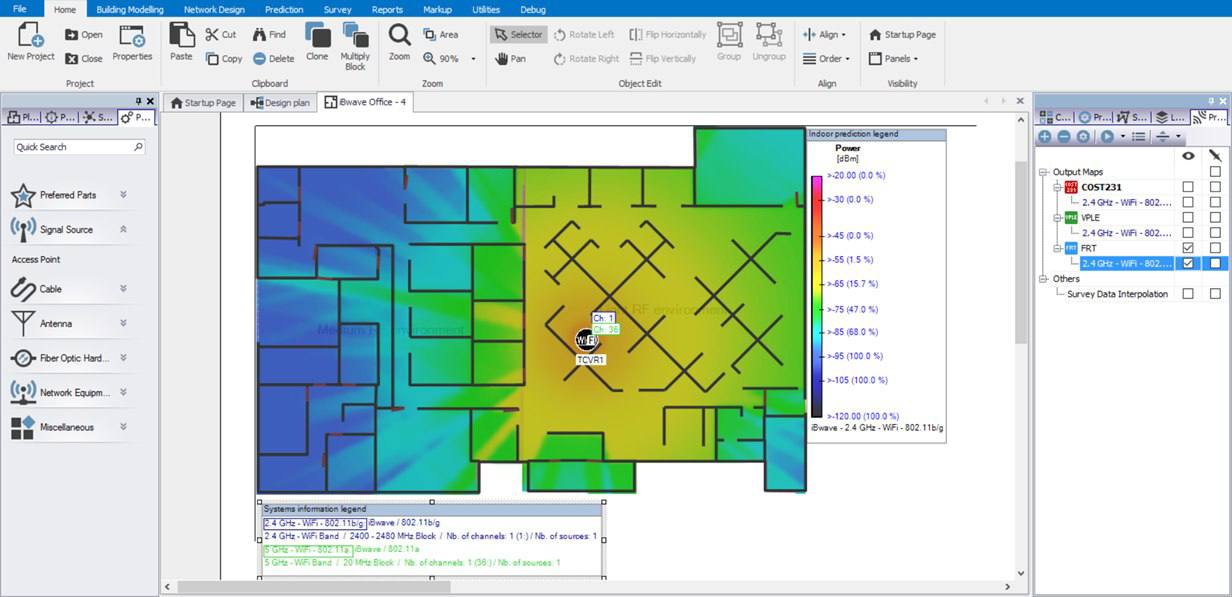This screenshot has height=597, width=1232.
Task: Switch to Building Modelling ribbon tab
Action: pos(130,8)
